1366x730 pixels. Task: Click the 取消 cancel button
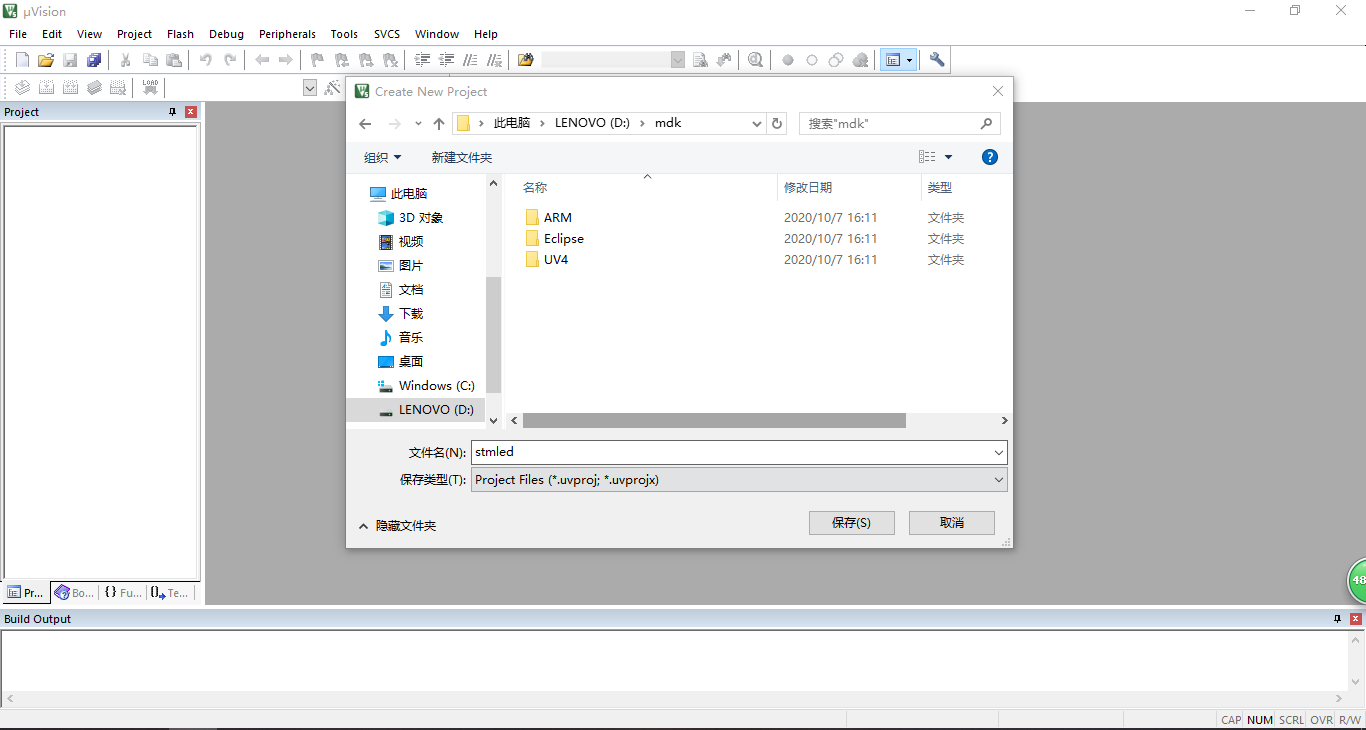[x=952, y=523]
